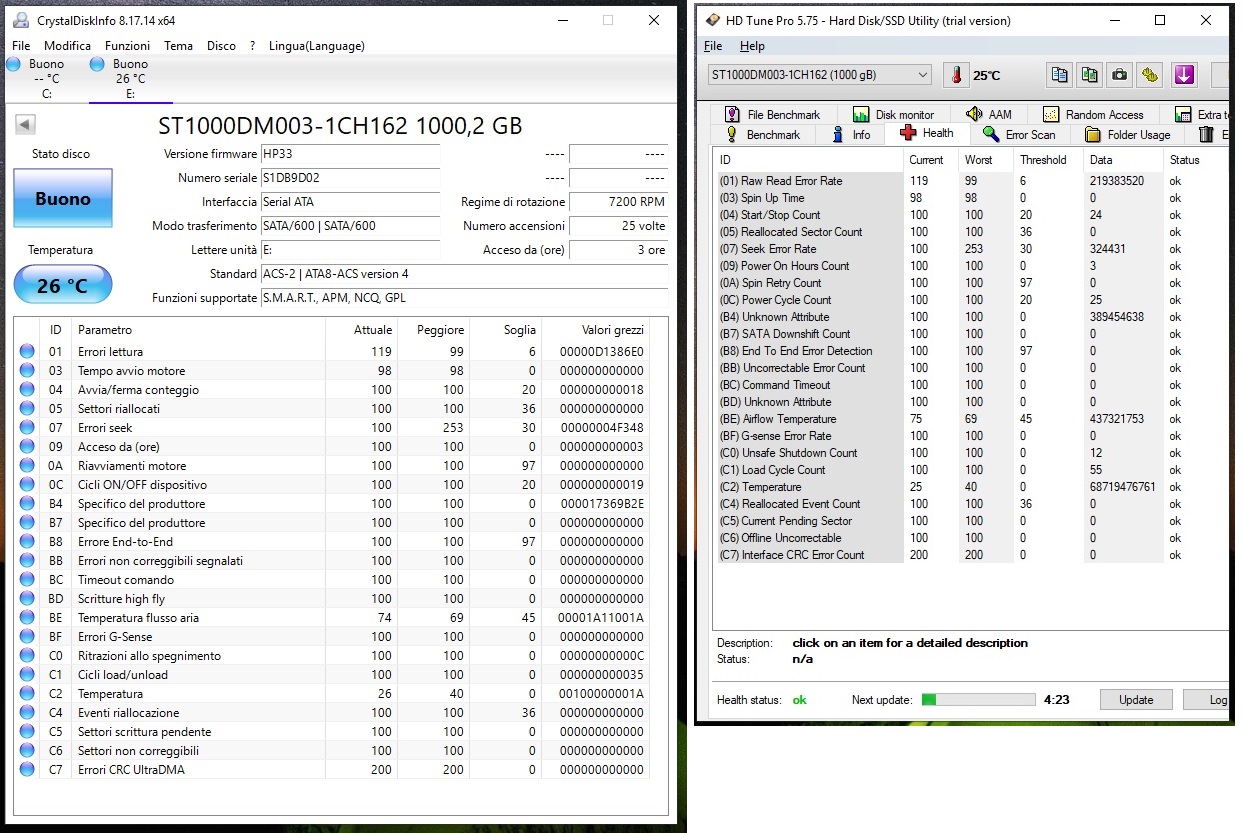Screen dimensions: 1242x833
Task: Click the blue Buono health status button
Action: coord(62,198)
